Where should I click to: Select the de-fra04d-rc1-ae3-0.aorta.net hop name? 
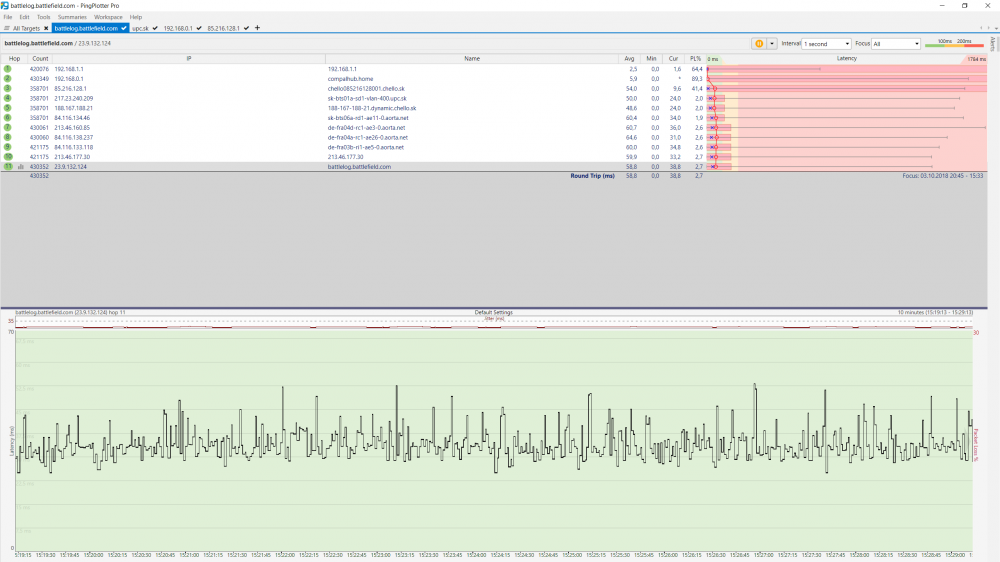pyautogui.click(x=366, y=128)
